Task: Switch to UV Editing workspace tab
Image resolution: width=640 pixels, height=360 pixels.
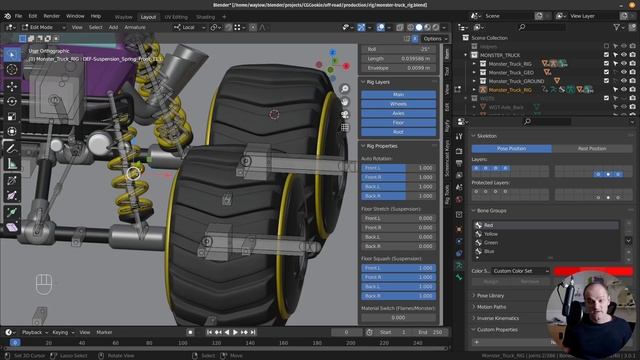Action: pos(176,17)
